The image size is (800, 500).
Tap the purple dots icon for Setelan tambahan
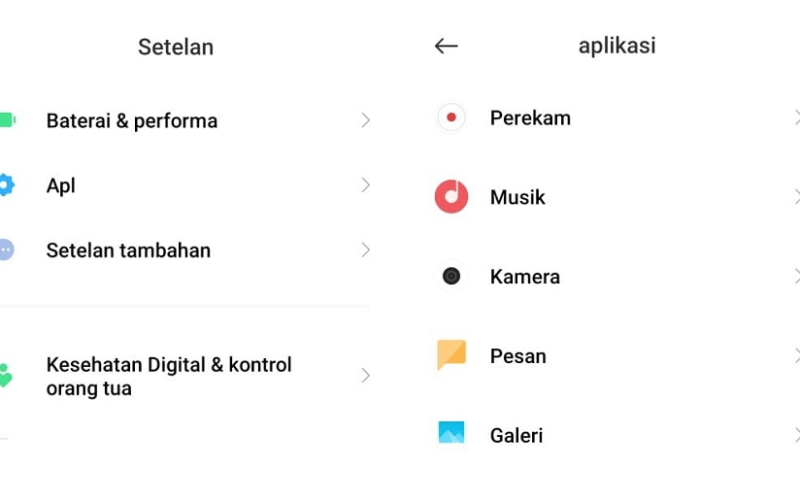pos(6,249)
